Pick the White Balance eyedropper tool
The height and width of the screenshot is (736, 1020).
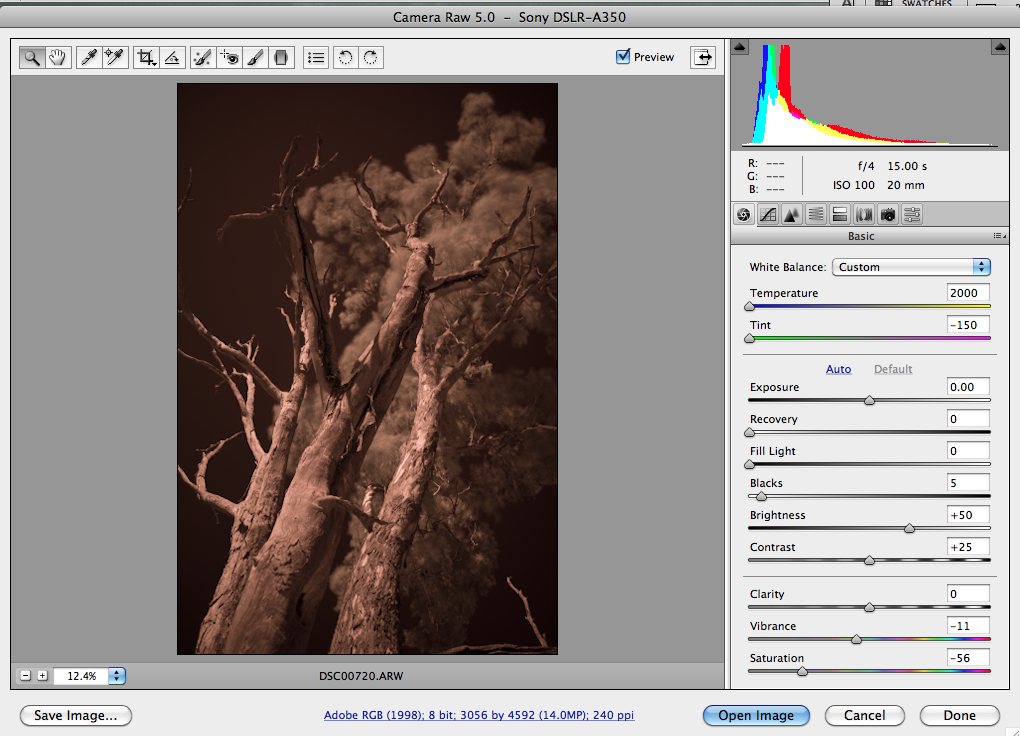88,57
